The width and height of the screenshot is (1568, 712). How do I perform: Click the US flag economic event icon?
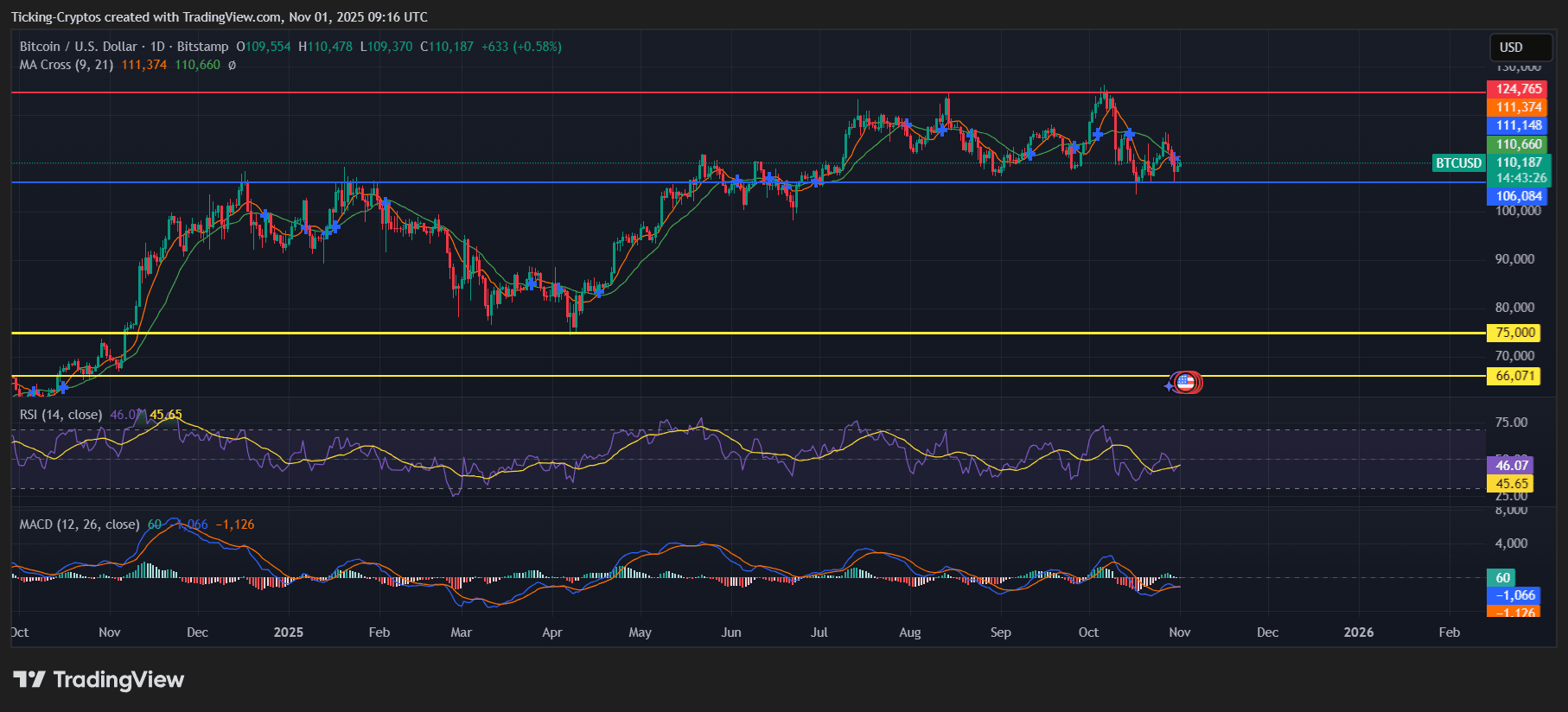click(x=1186, y=382)
